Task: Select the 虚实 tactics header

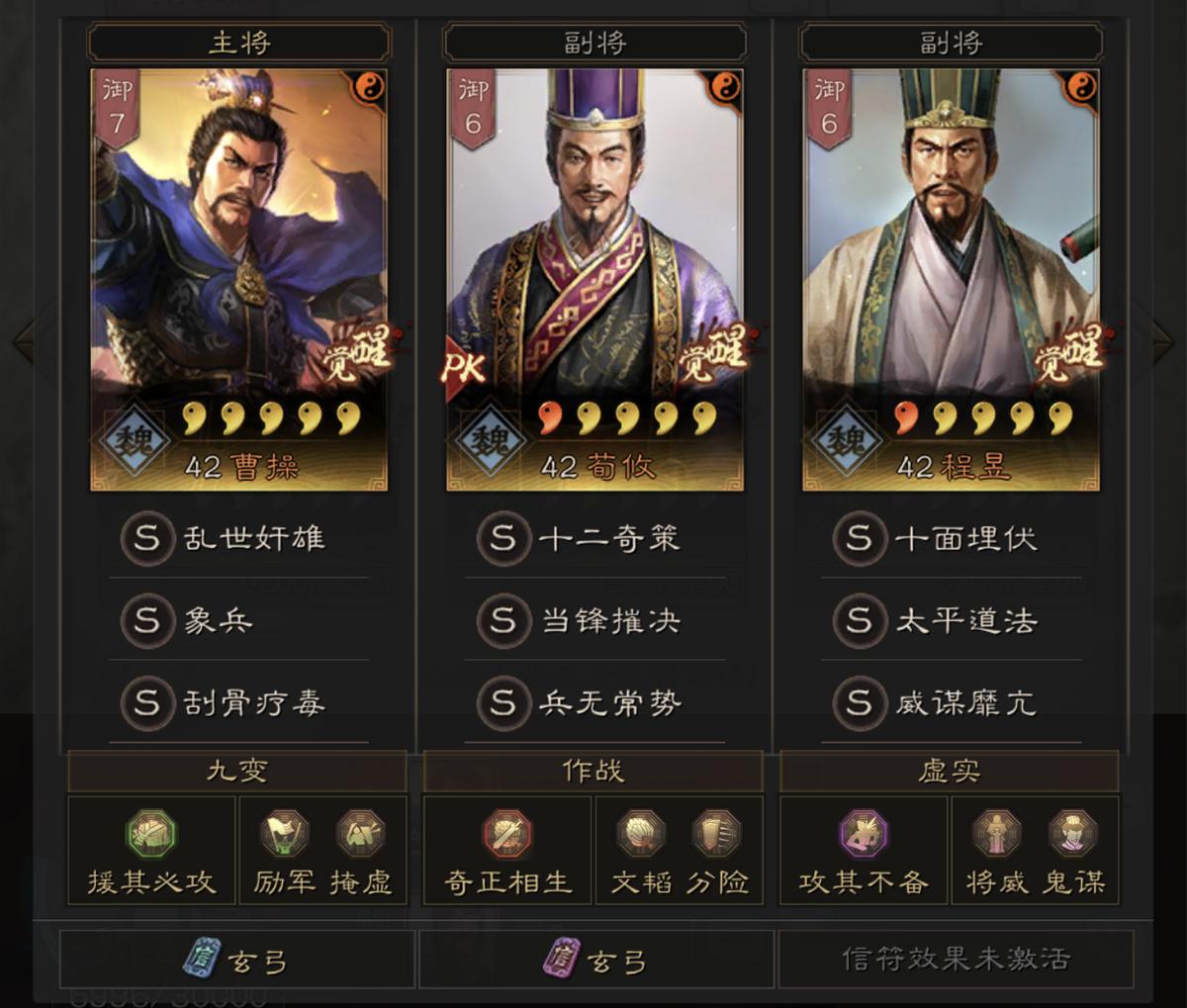Action: [950, 771]
